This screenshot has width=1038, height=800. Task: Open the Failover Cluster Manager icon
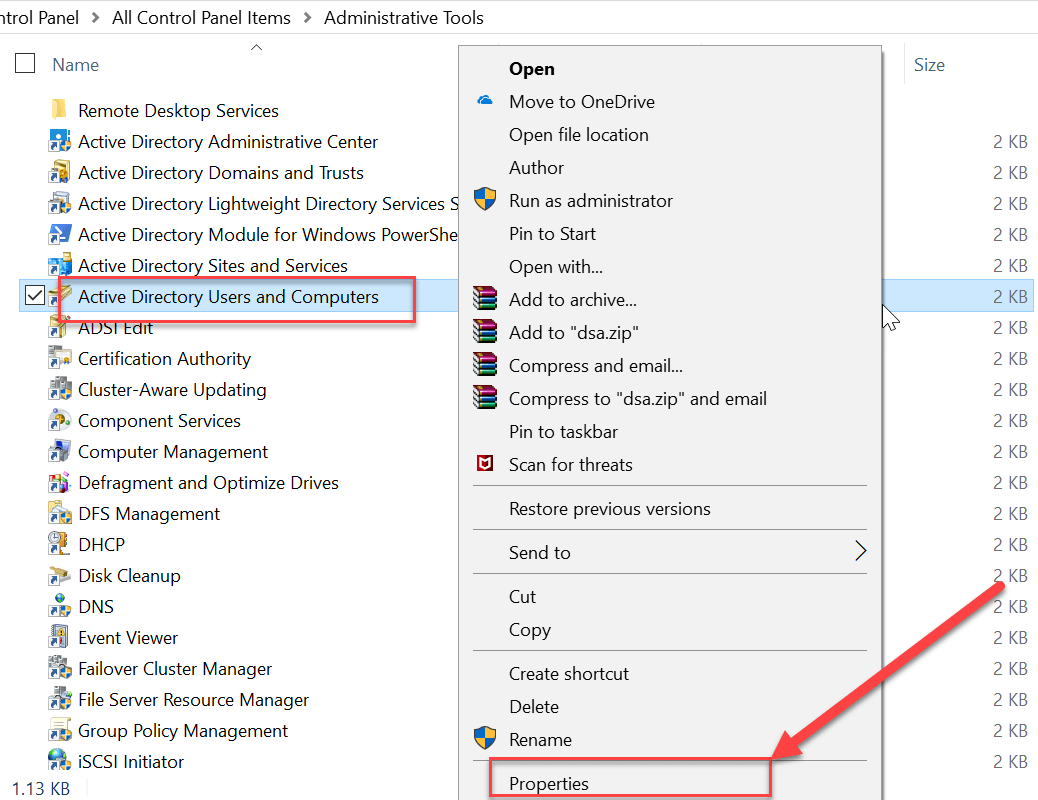pyautogui.click(x=59, y=668)
